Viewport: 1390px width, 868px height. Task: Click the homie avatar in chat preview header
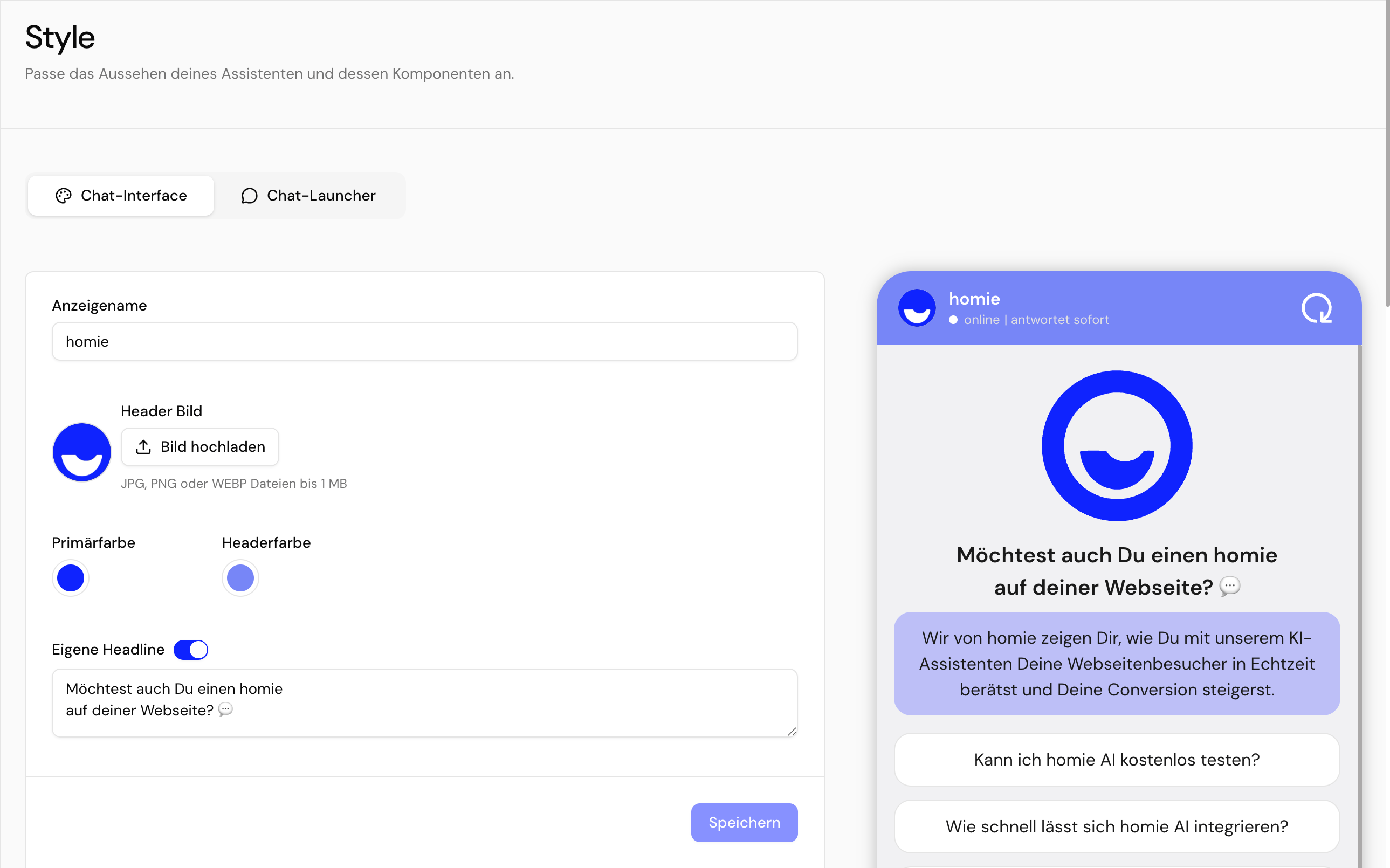point(917,308)
